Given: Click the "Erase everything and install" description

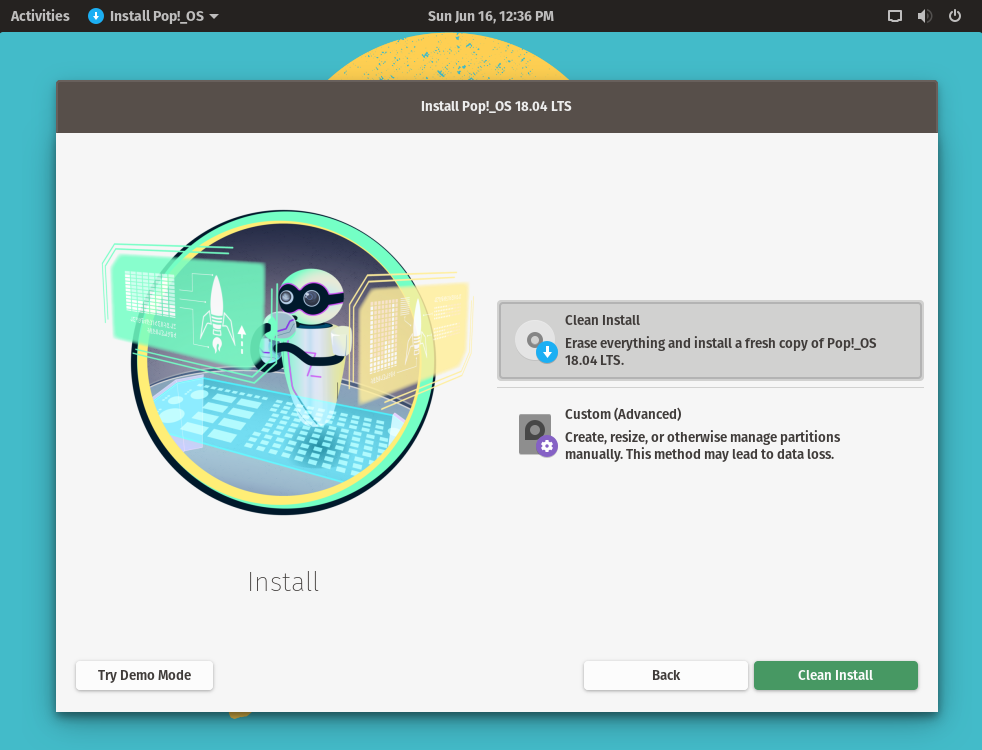Looking at the screenshot, I should [x=720, y=351].
